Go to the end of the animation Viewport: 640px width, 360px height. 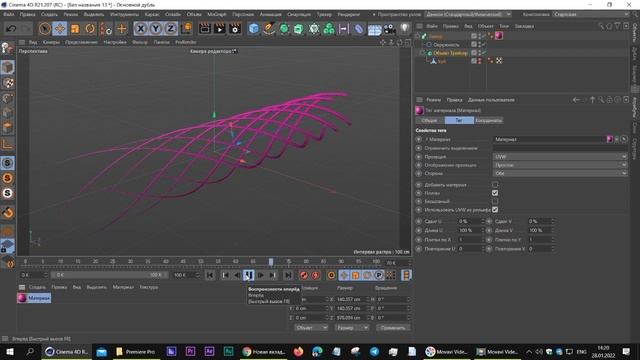click(x=288, y=275)
